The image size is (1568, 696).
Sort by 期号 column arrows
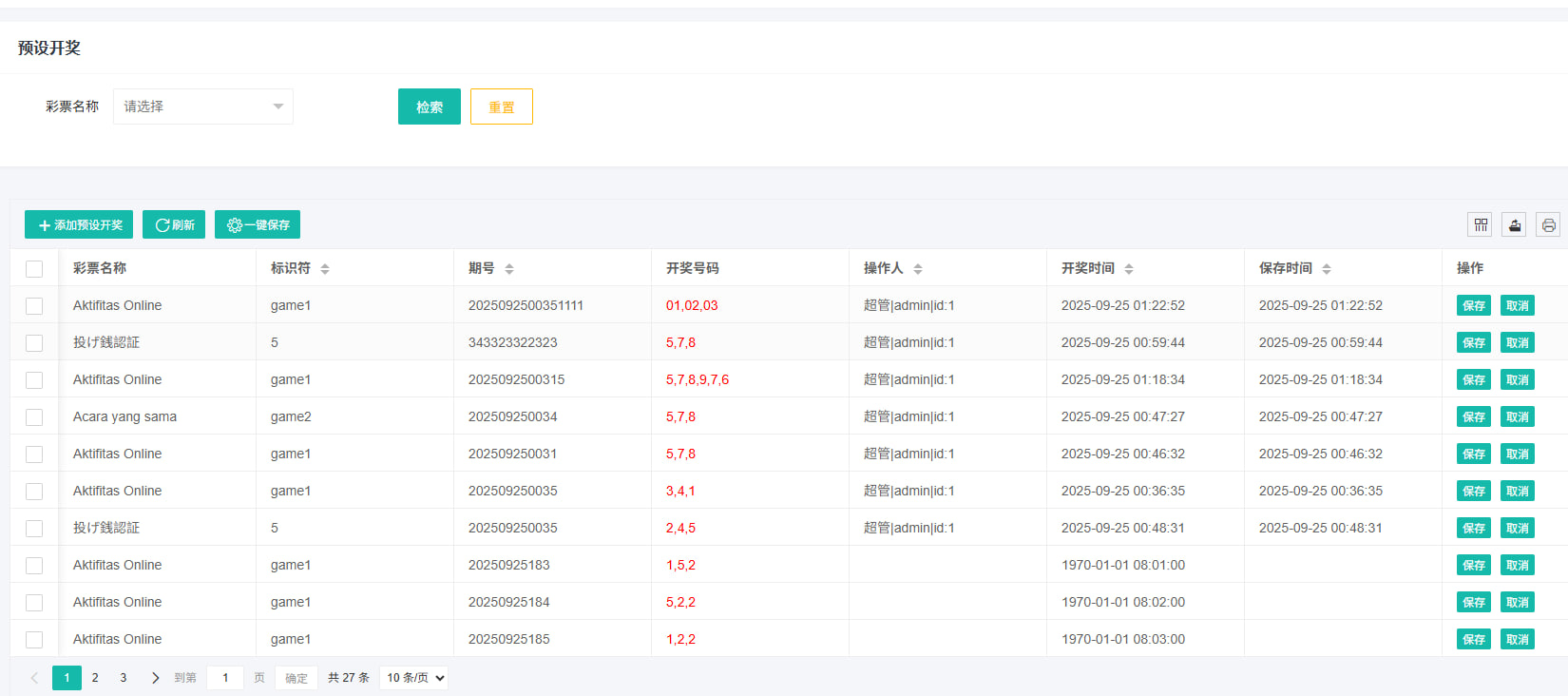(509, 269)
